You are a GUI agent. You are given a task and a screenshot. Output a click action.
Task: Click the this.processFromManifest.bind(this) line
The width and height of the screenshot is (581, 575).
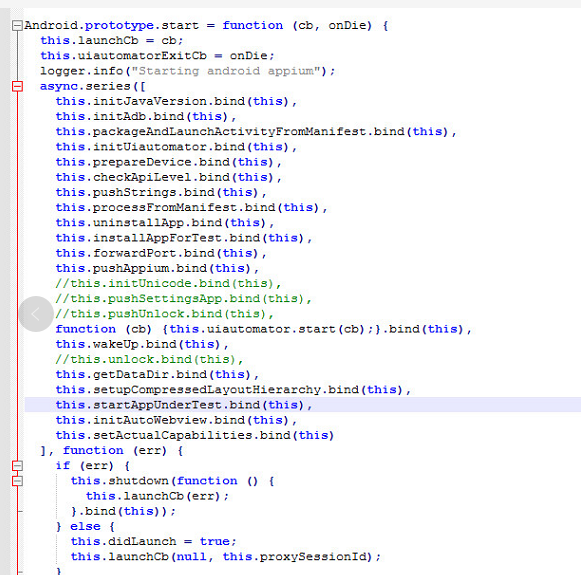point(192,208)
